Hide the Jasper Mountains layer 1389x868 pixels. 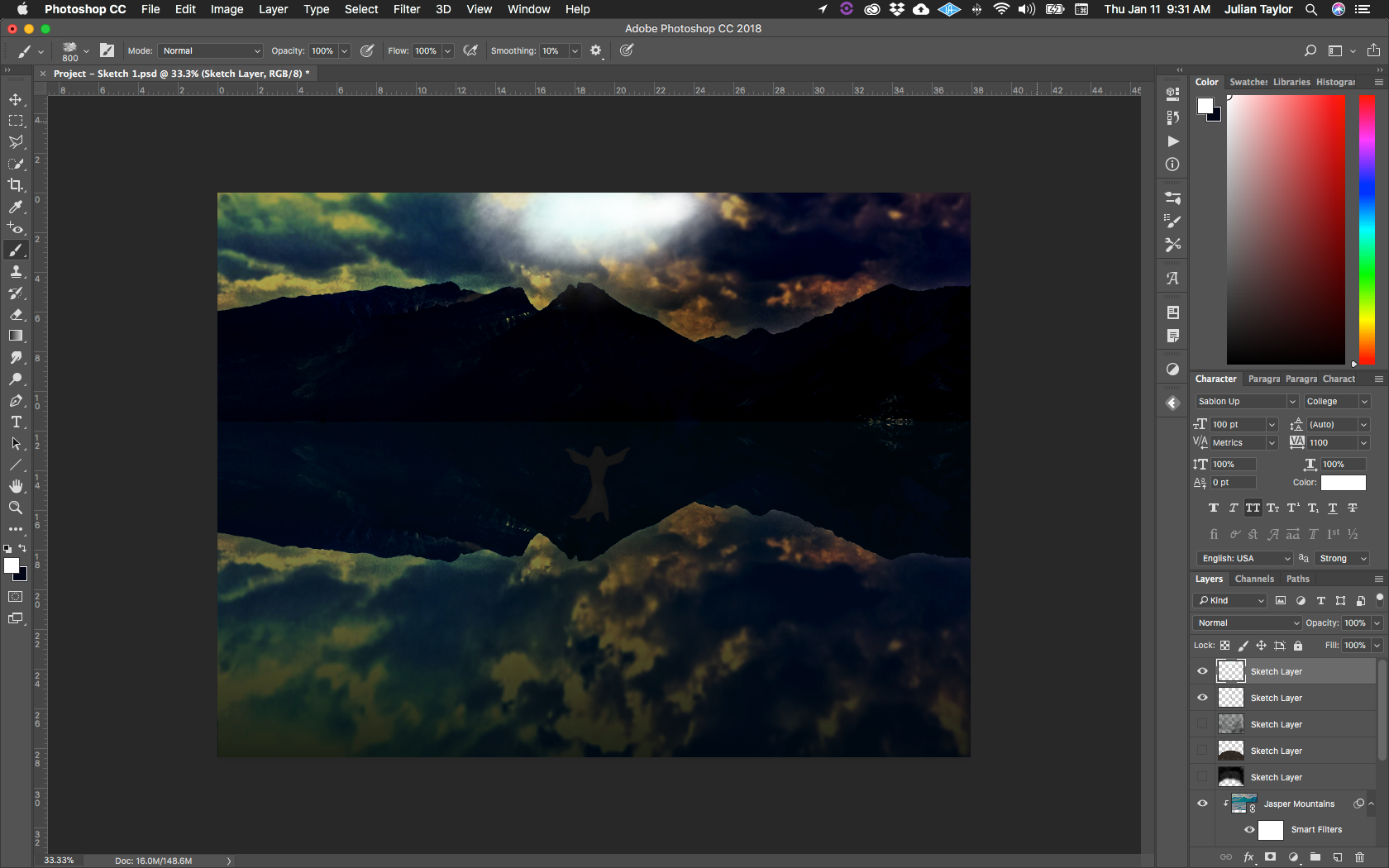click(x=1202, y=804)
